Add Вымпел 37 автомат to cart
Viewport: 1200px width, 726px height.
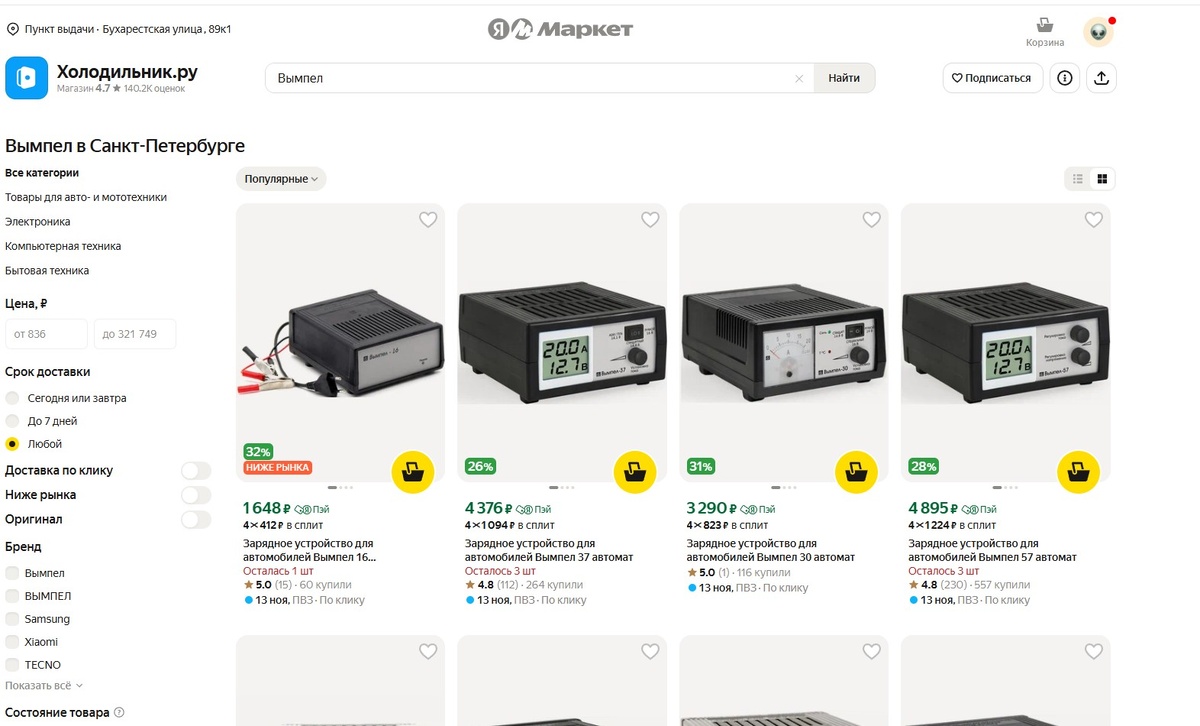click(634, 473)
